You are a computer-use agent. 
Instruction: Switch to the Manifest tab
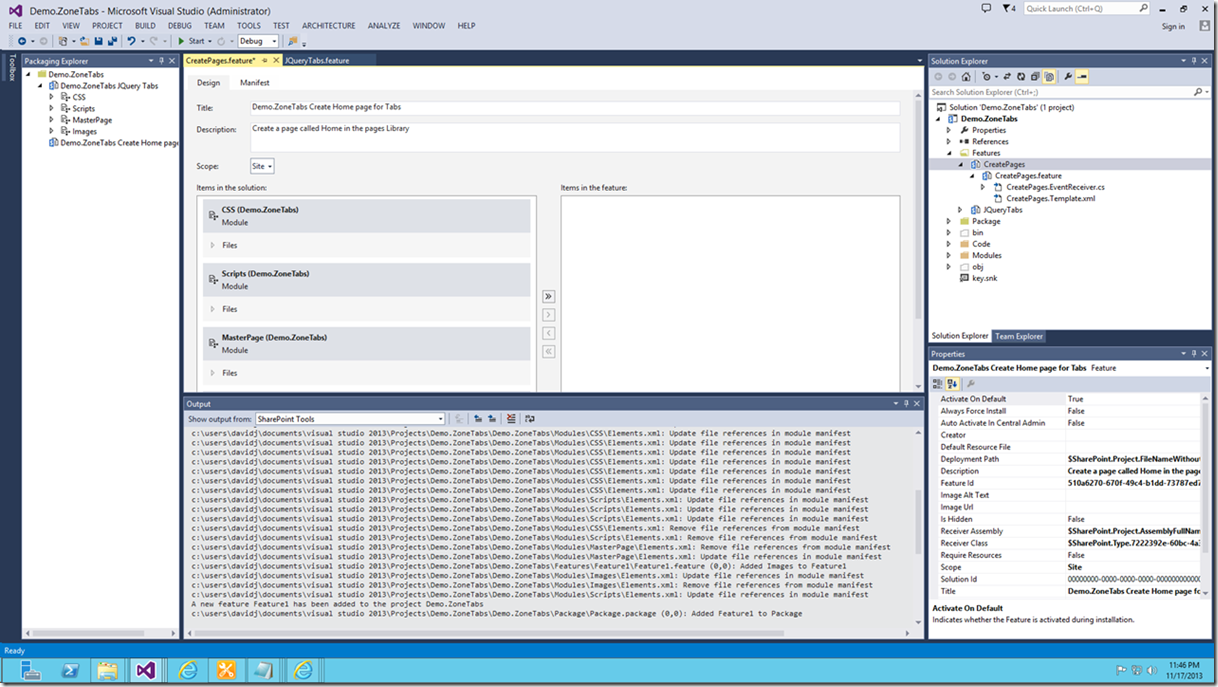coord(254,83)
